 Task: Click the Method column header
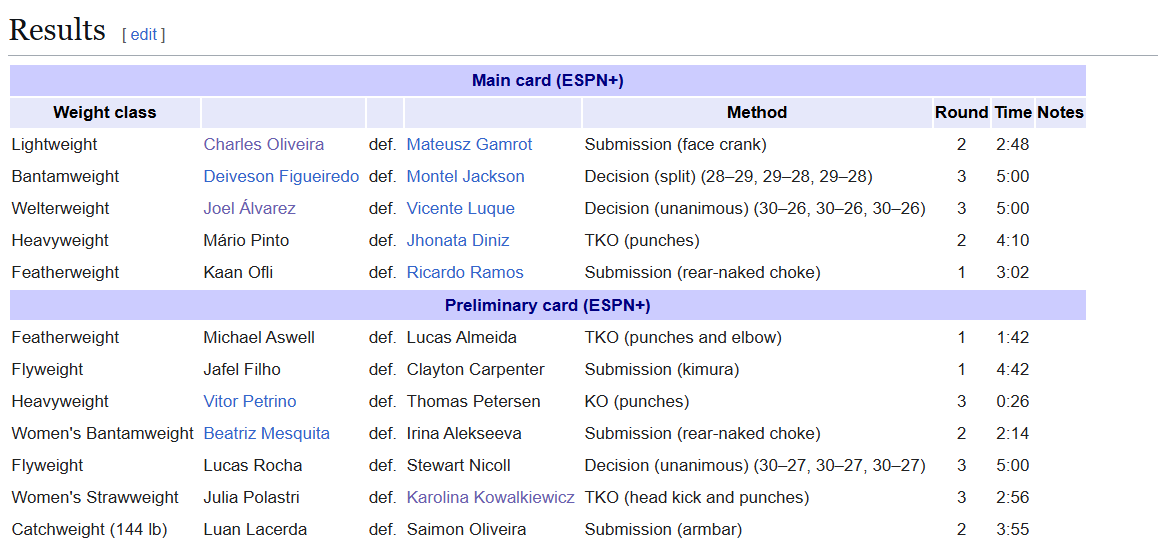click(x=756, y=112)
